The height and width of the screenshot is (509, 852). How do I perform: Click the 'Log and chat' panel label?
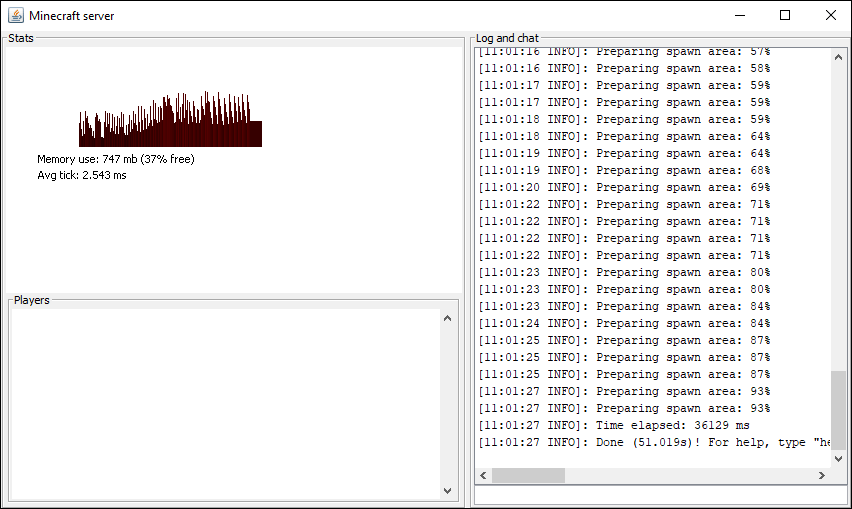(507, 38)
